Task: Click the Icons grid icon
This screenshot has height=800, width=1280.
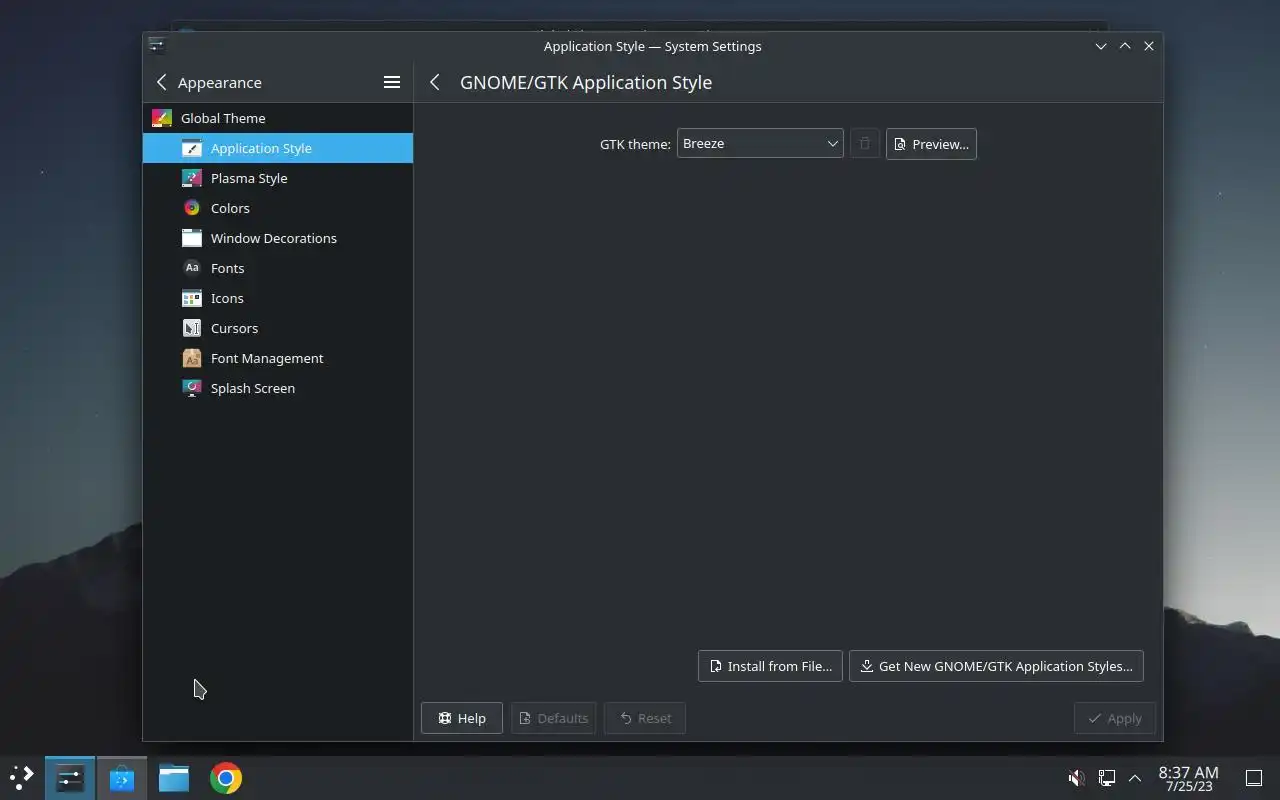Action: coord(192,298)
